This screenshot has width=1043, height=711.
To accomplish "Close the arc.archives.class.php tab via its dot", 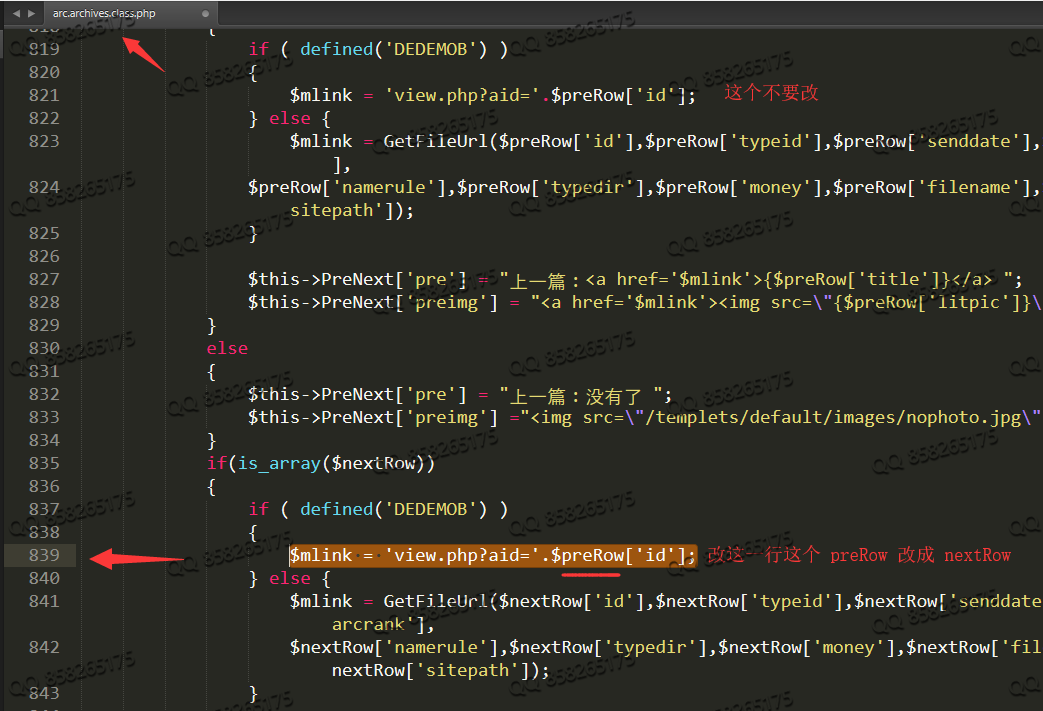I will [x=205, y=14].
